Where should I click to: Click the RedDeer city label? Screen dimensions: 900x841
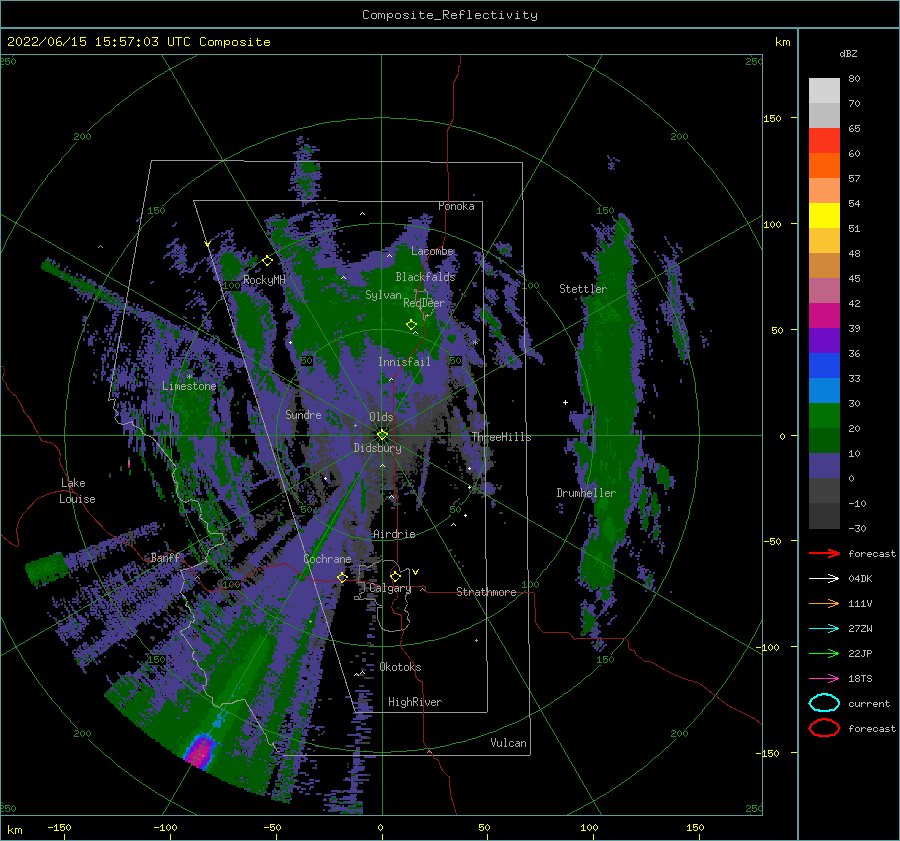click(x=424, y=303)
